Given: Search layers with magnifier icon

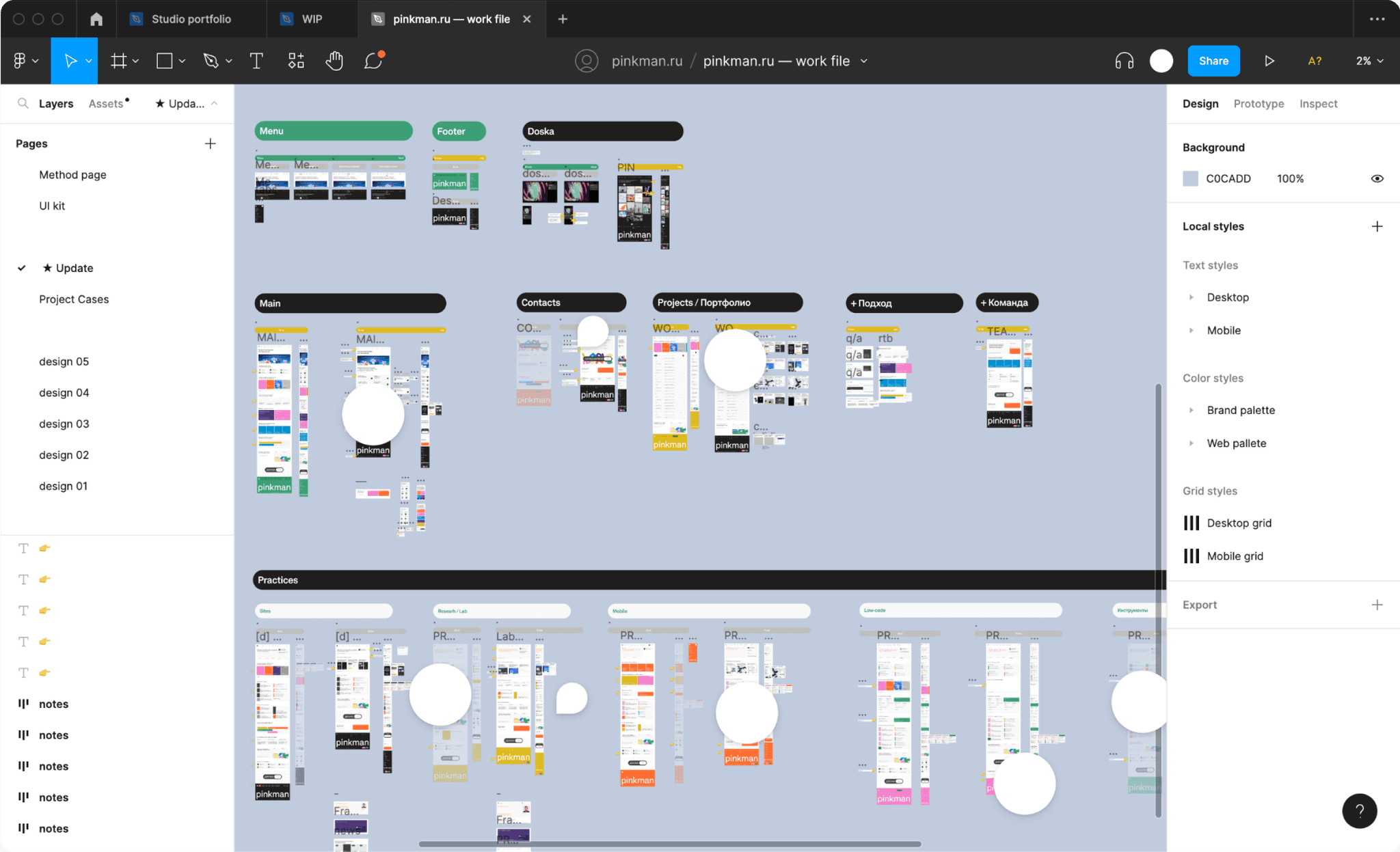Looking at the screenshot, I should point(23,103).
